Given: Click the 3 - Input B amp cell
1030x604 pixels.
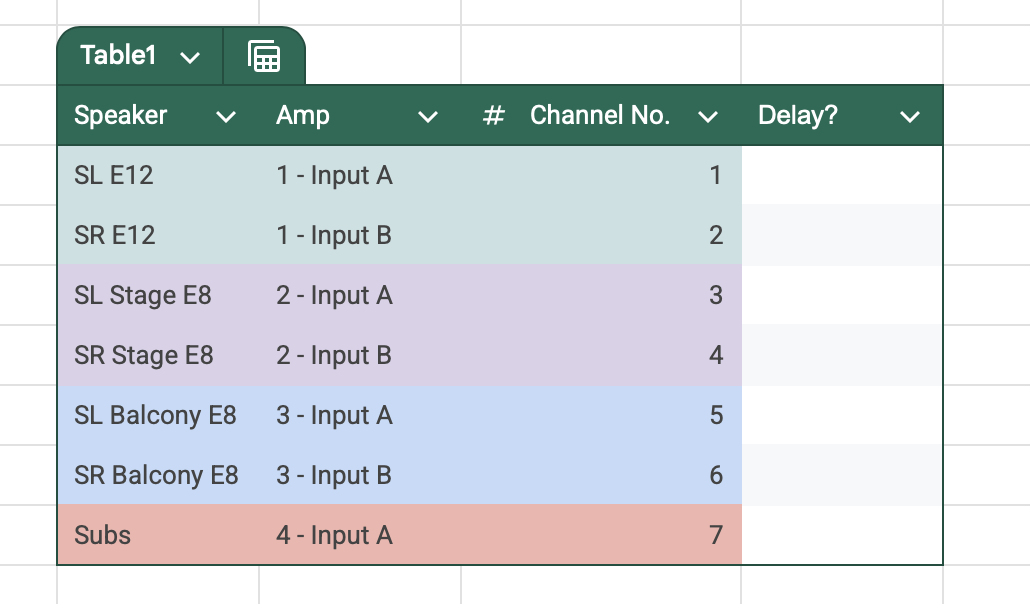Looking at the screenshot, I should (360, 475).
